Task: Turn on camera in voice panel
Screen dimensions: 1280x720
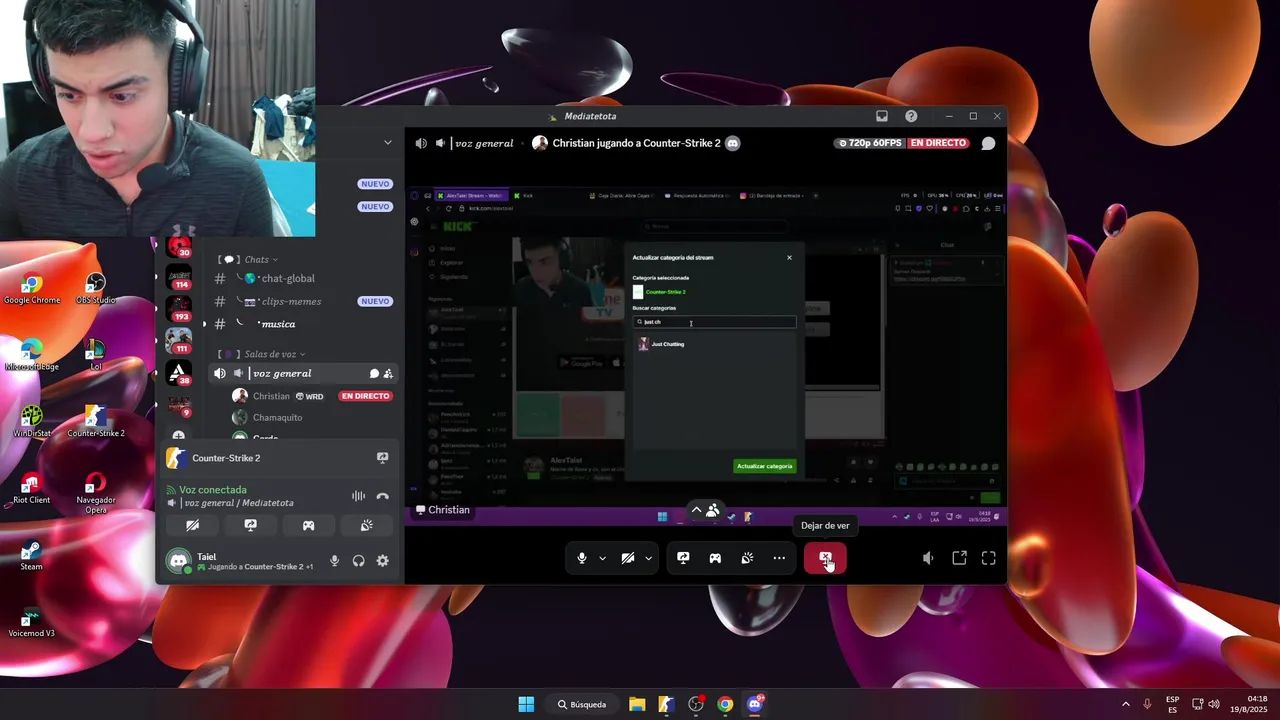Action: coord(192,525)
